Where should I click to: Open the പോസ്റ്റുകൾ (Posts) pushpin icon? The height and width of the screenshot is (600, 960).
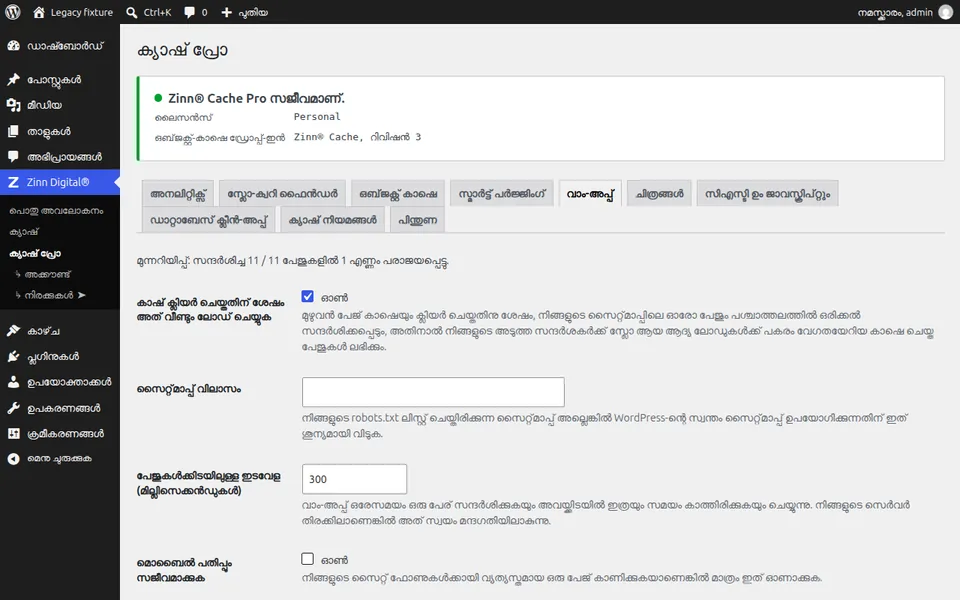(13, 80)
